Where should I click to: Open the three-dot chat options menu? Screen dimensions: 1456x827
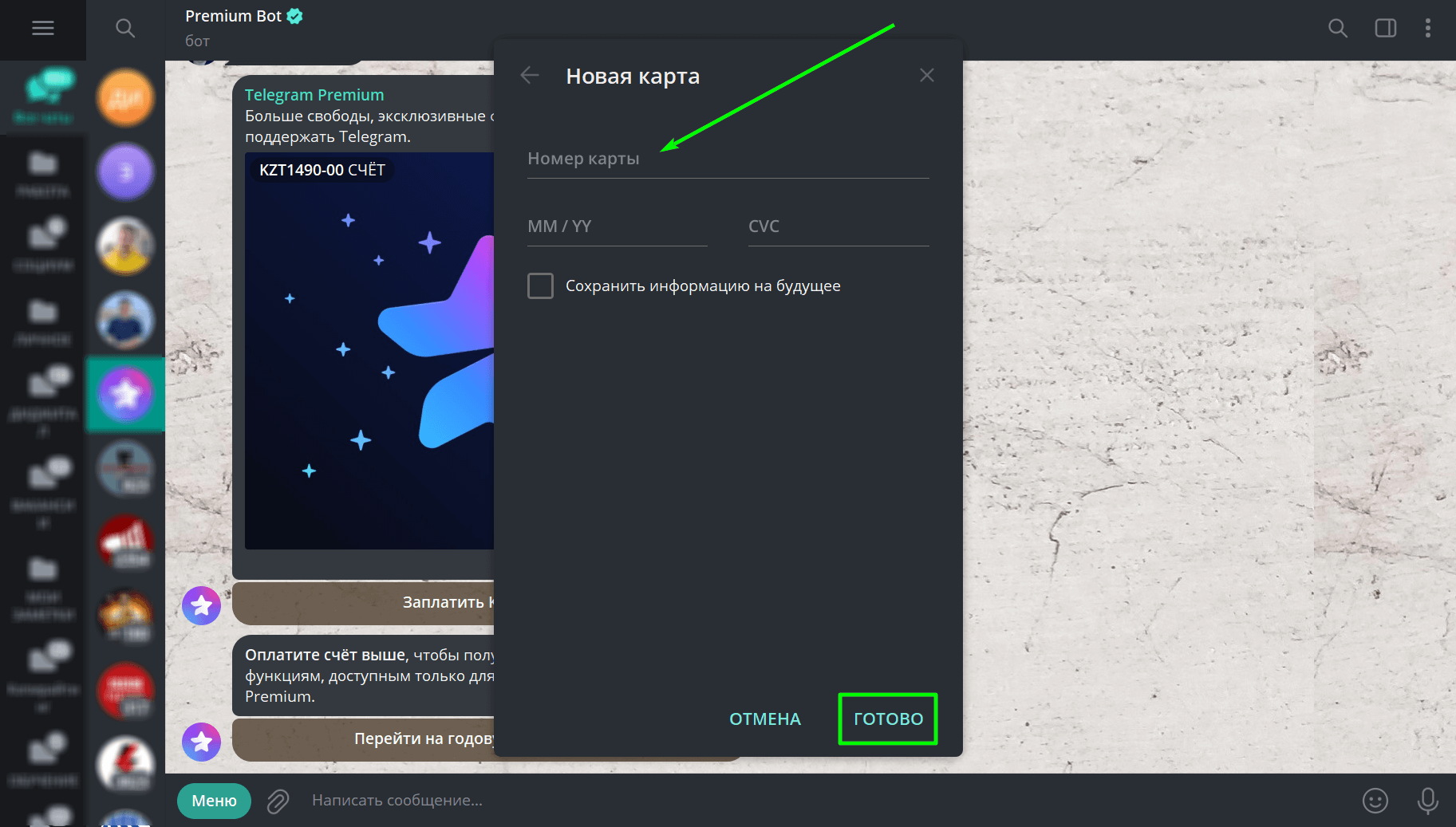(1428, 29)
